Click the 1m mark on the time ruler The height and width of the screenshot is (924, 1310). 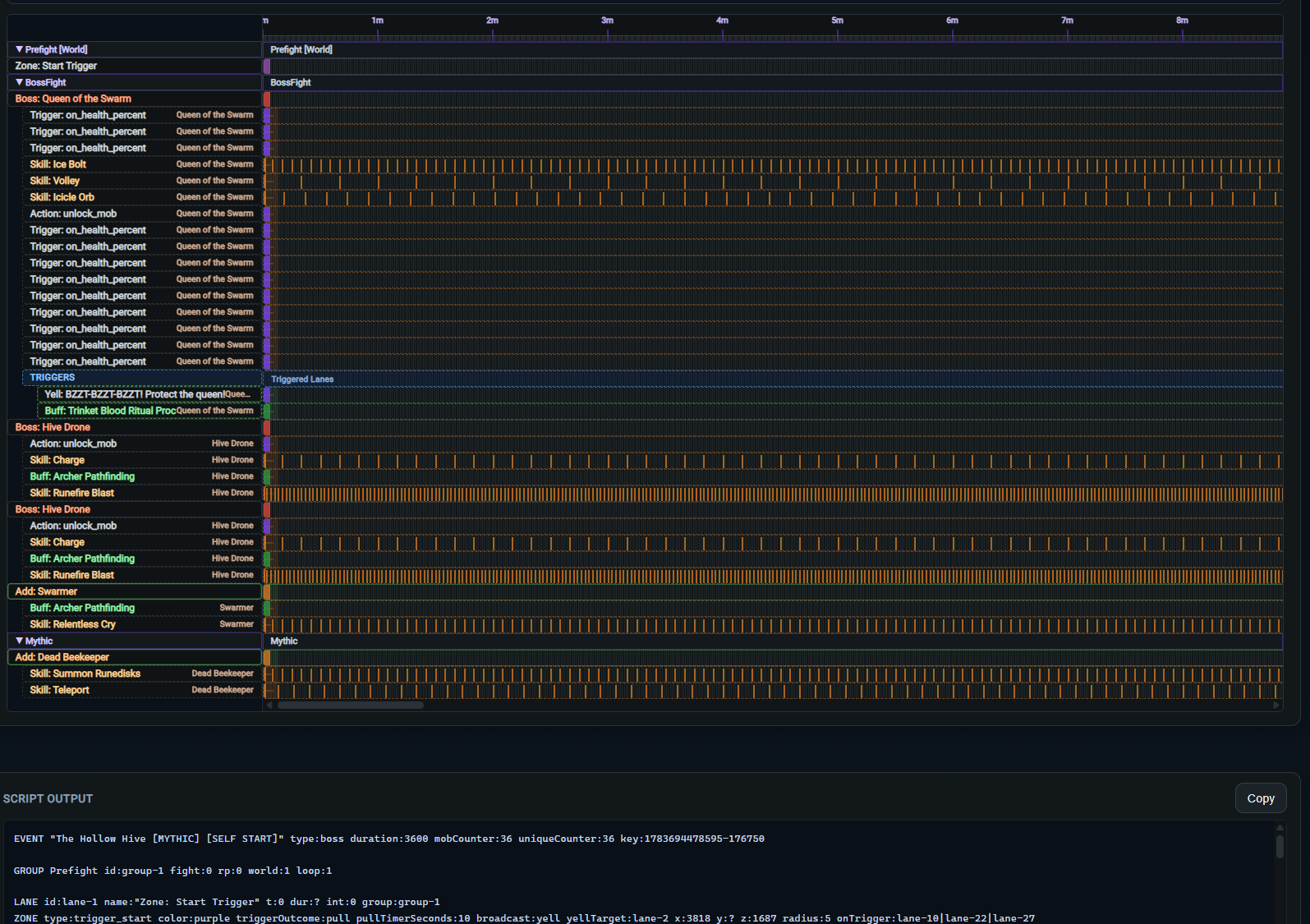tap(378, 21)
